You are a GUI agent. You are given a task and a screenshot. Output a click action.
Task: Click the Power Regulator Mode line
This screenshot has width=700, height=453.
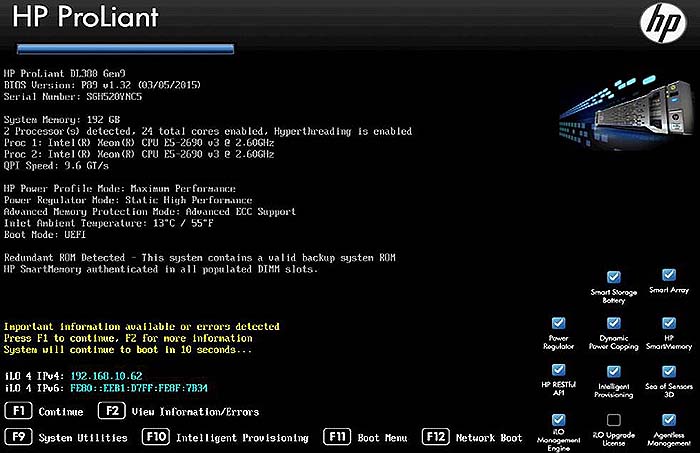[128, 200]
